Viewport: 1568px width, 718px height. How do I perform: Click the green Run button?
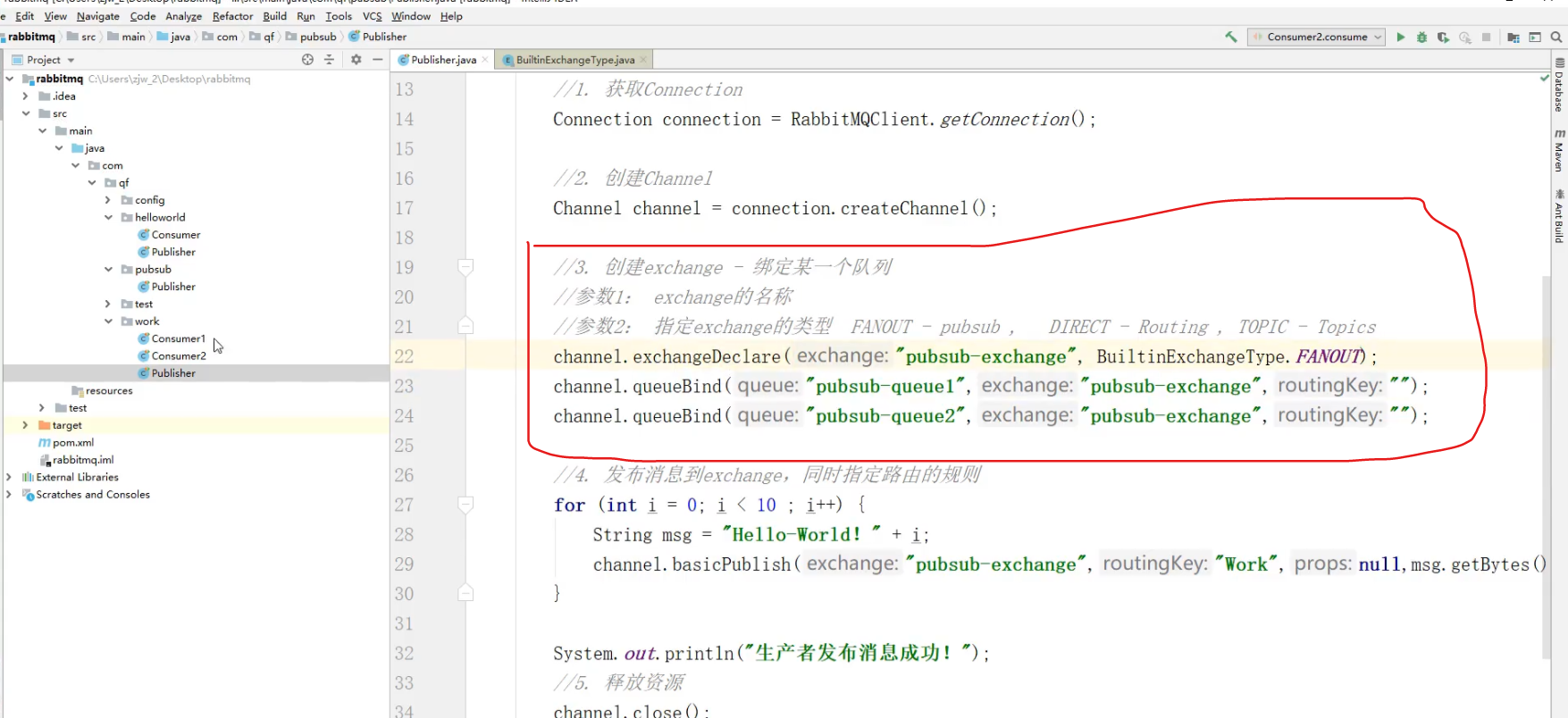click(1400, 37)
